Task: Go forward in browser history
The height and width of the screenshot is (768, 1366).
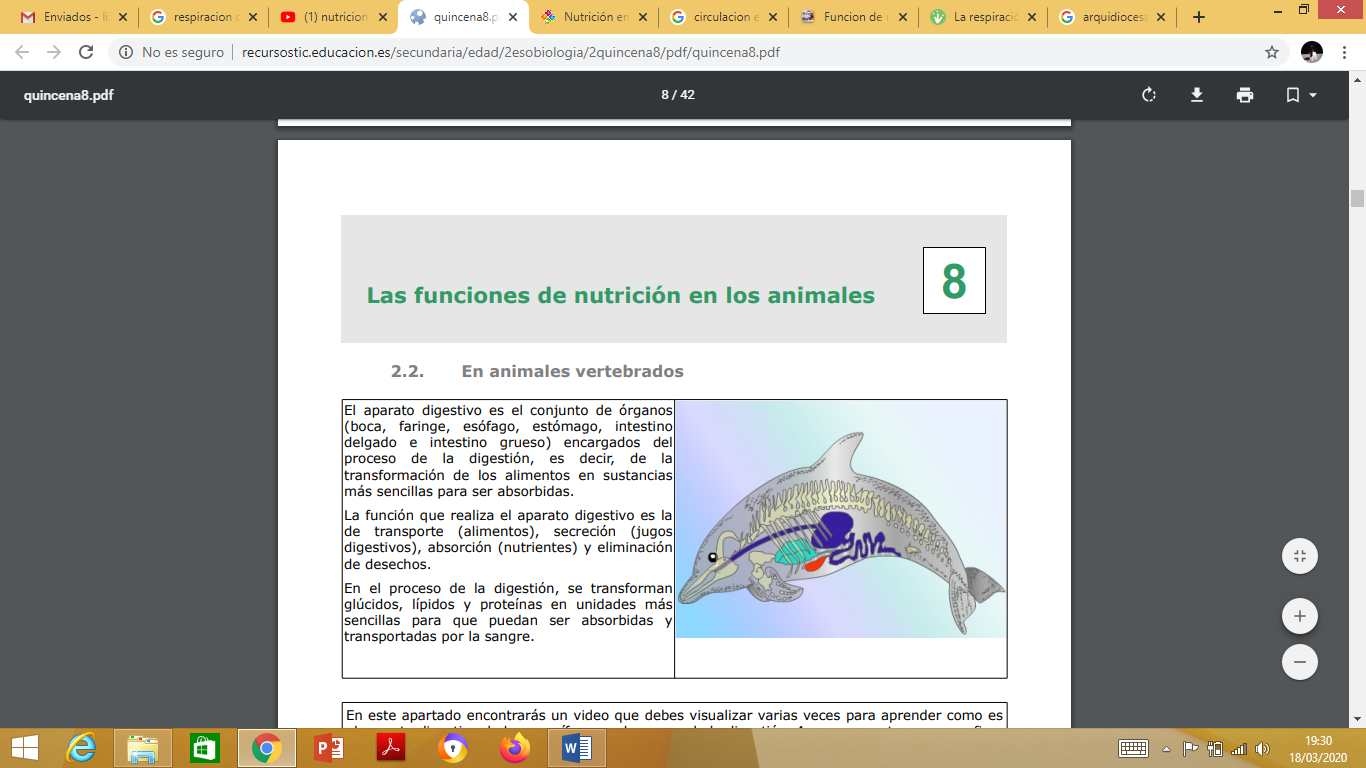Action: [x=54, y=52]
